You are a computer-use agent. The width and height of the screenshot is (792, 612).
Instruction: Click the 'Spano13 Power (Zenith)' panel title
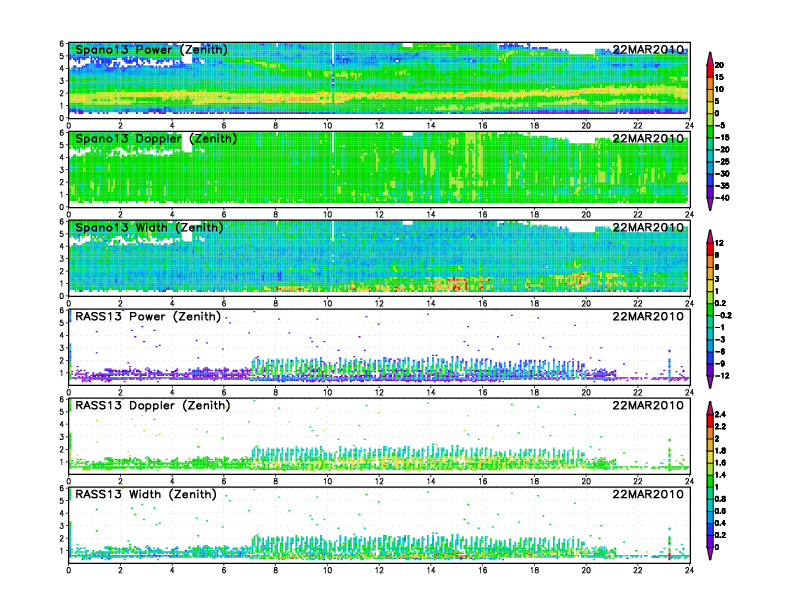tap(151, 50)
